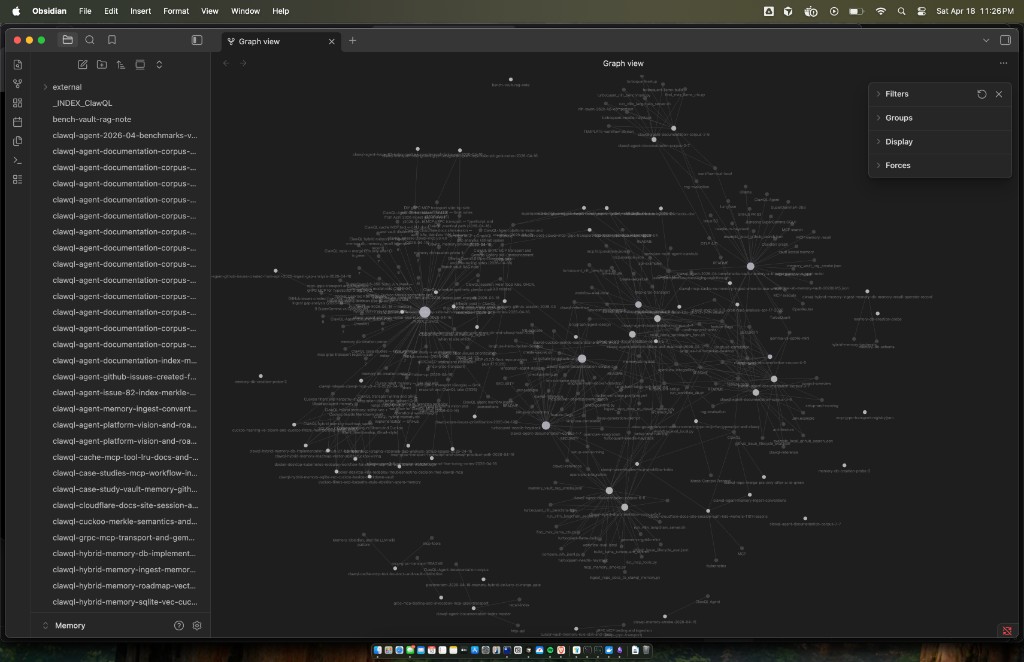
Task: Open the Search pane icon
Action: coord(90,40)
